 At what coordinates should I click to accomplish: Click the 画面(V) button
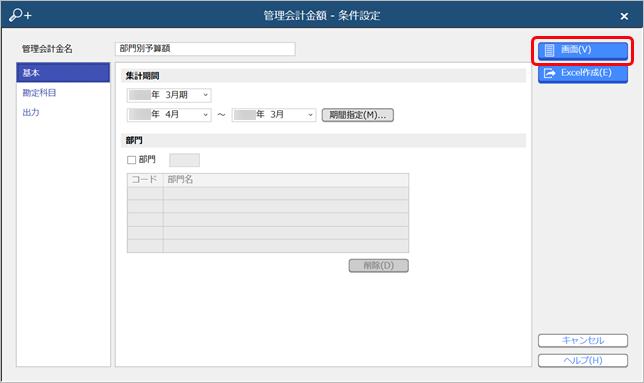click(x=583, y=50)
